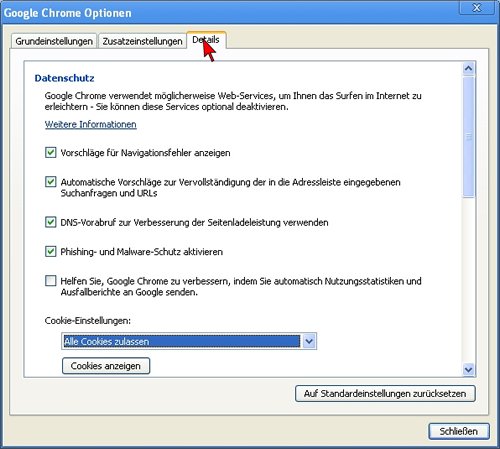Open the Zusatzeinstellungen tab

(142, 41)
